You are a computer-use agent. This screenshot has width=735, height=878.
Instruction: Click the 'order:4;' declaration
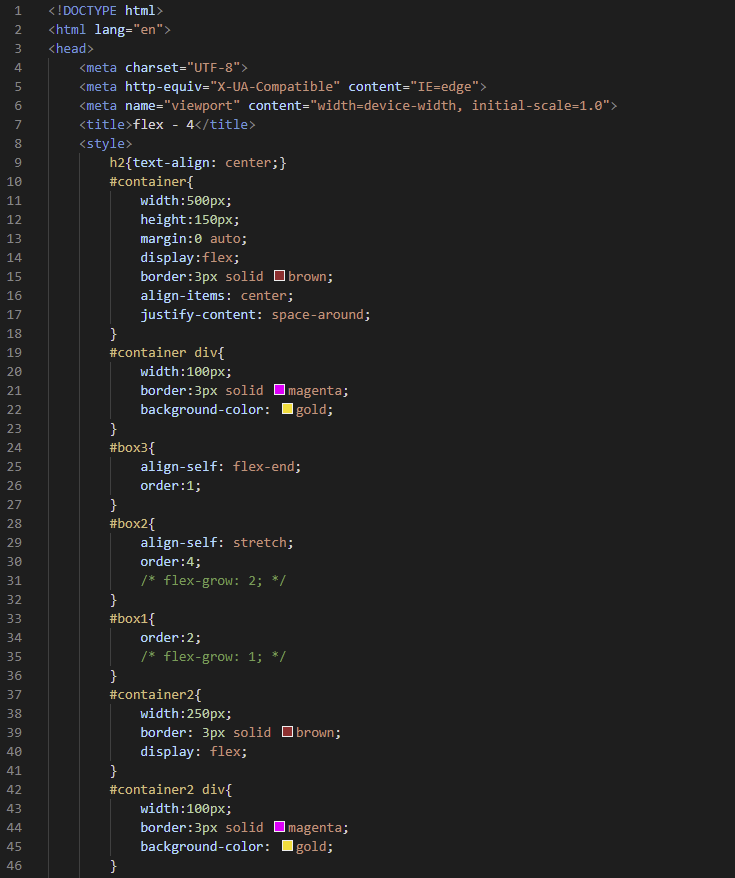tap(171, 562)
